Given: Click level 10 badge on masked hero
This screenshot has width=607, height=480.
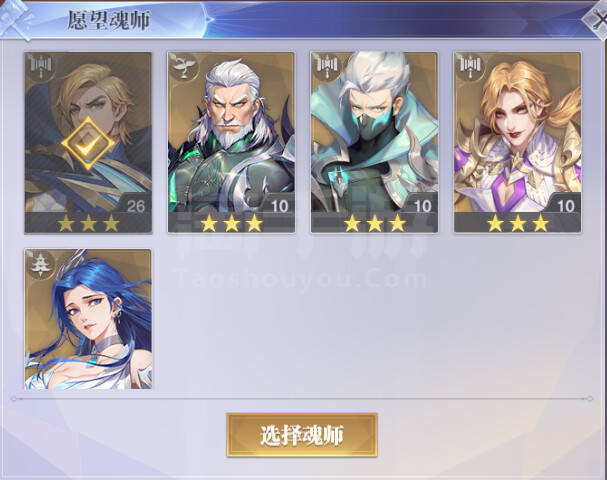Looking at the screenshot, I should pos(422,206).
